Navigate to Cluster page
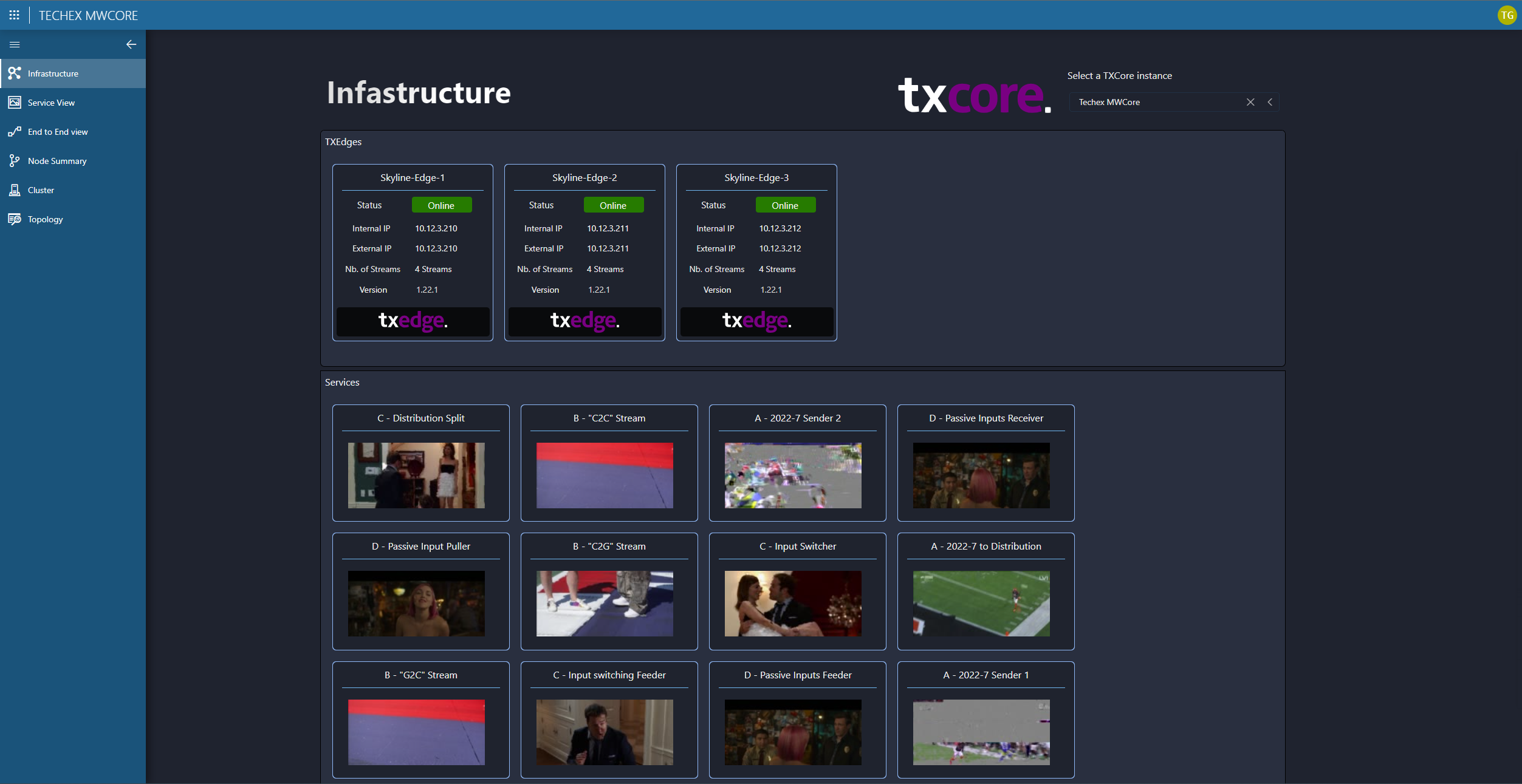This screenshot has width=1522, height=784. tap(73, 190)
